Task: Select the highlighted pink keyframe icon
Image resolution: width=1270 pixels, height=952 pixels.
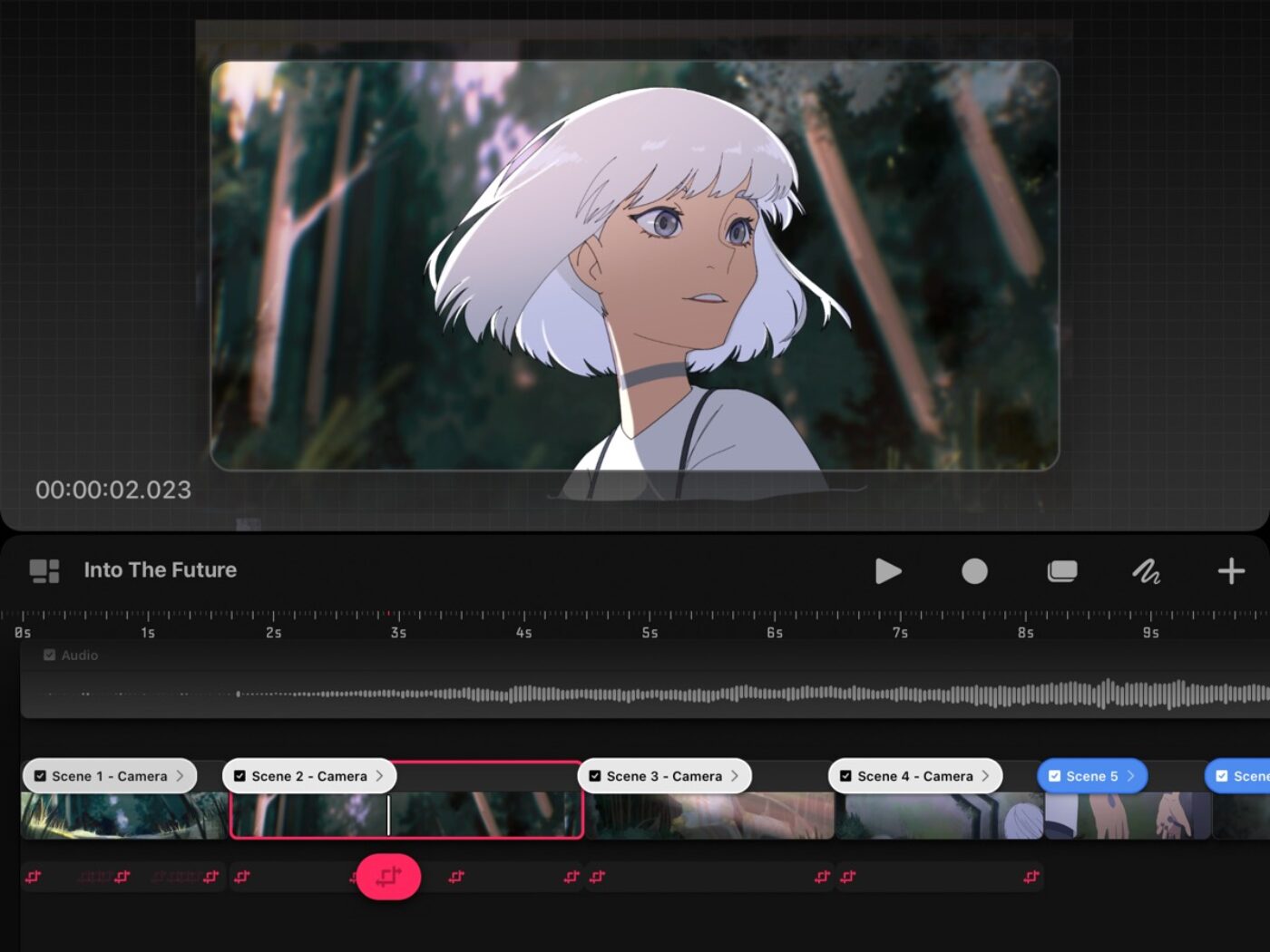Action: (388, 877)
